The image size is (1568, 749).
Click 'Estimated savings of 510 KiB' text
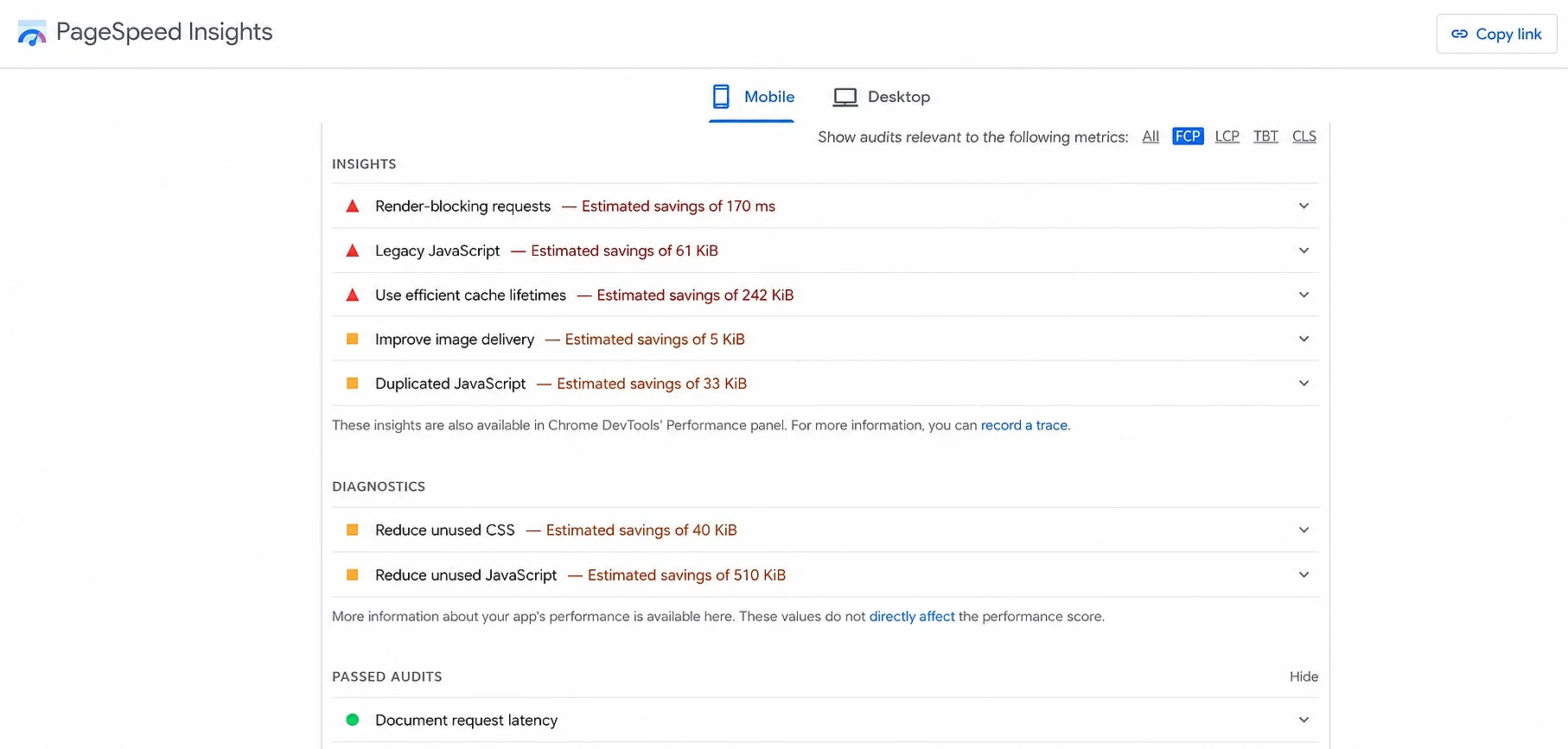tap(686, 575)
